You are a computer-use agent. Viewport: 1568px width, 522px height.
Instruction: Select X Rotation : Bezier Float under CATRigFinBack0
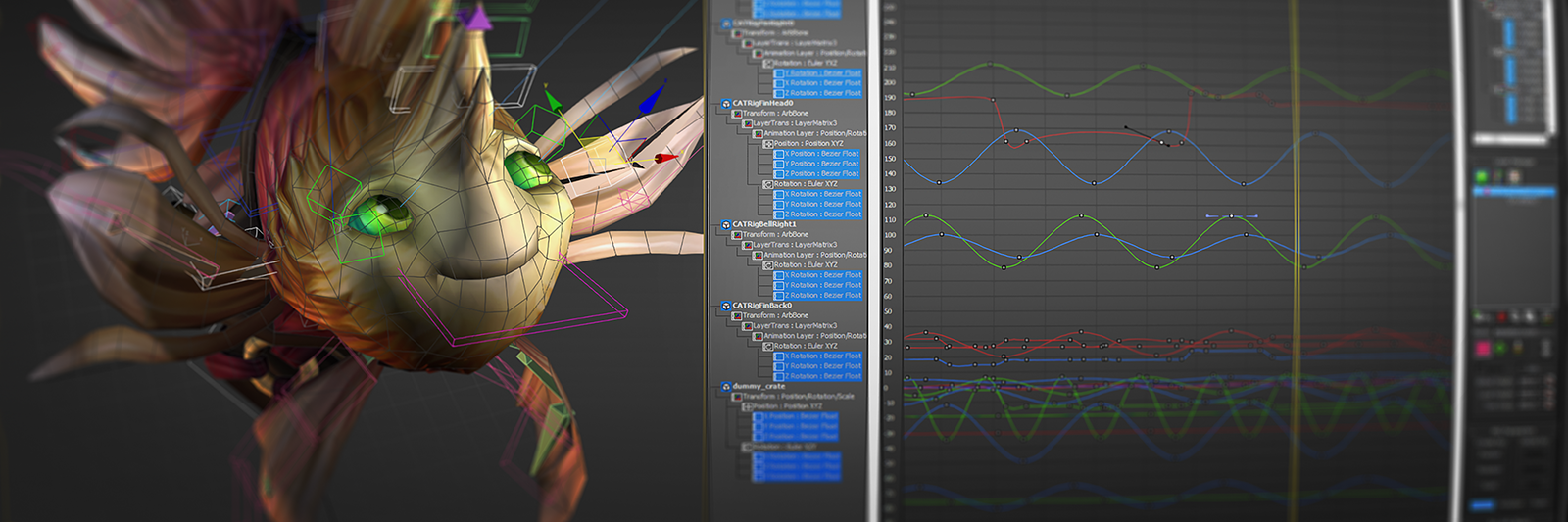point(818,356)
